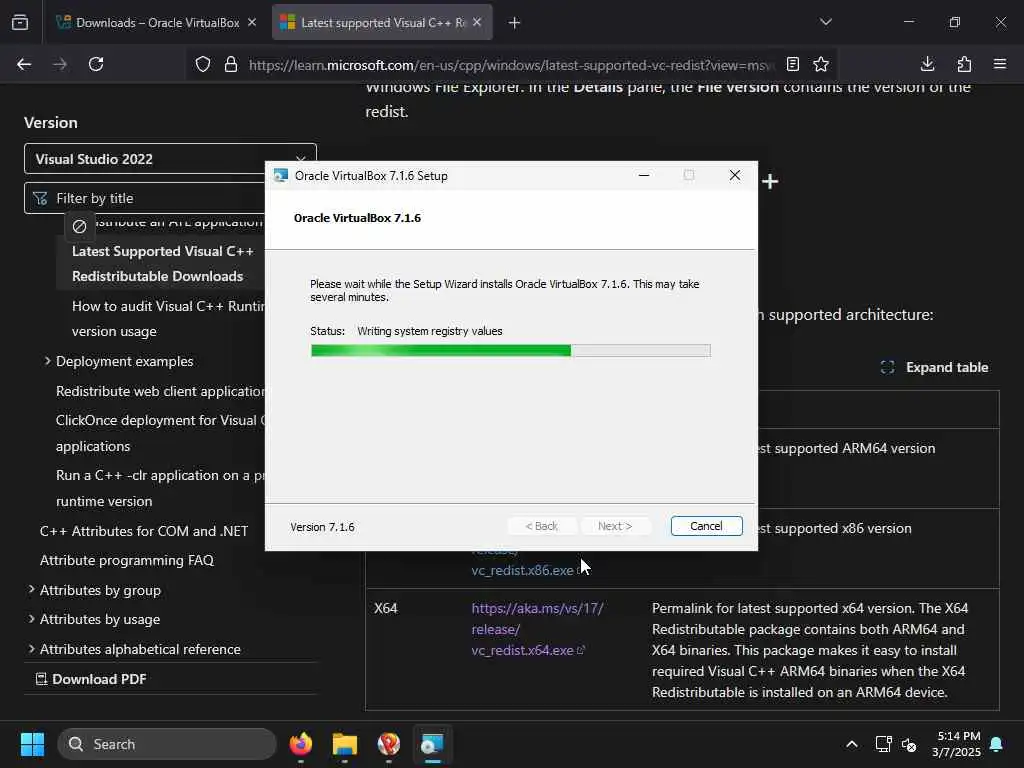Open Firefox View in the tab bar
The image size is (1024, 768).
pos(20,23)
